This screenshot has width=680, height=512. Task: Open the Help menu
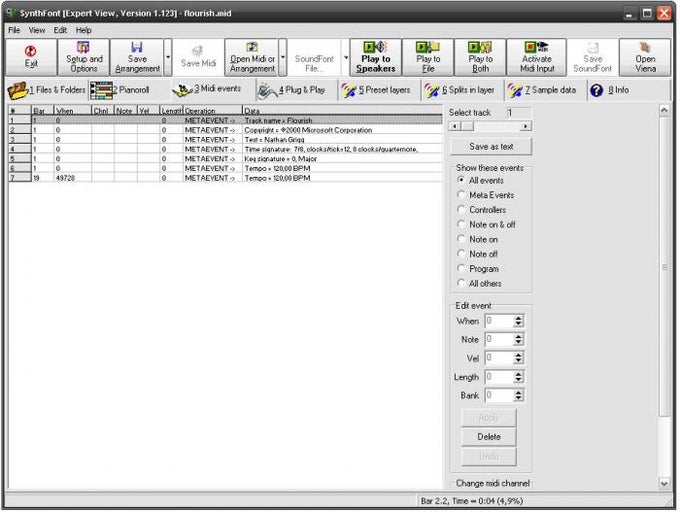(x=83, y=30)
